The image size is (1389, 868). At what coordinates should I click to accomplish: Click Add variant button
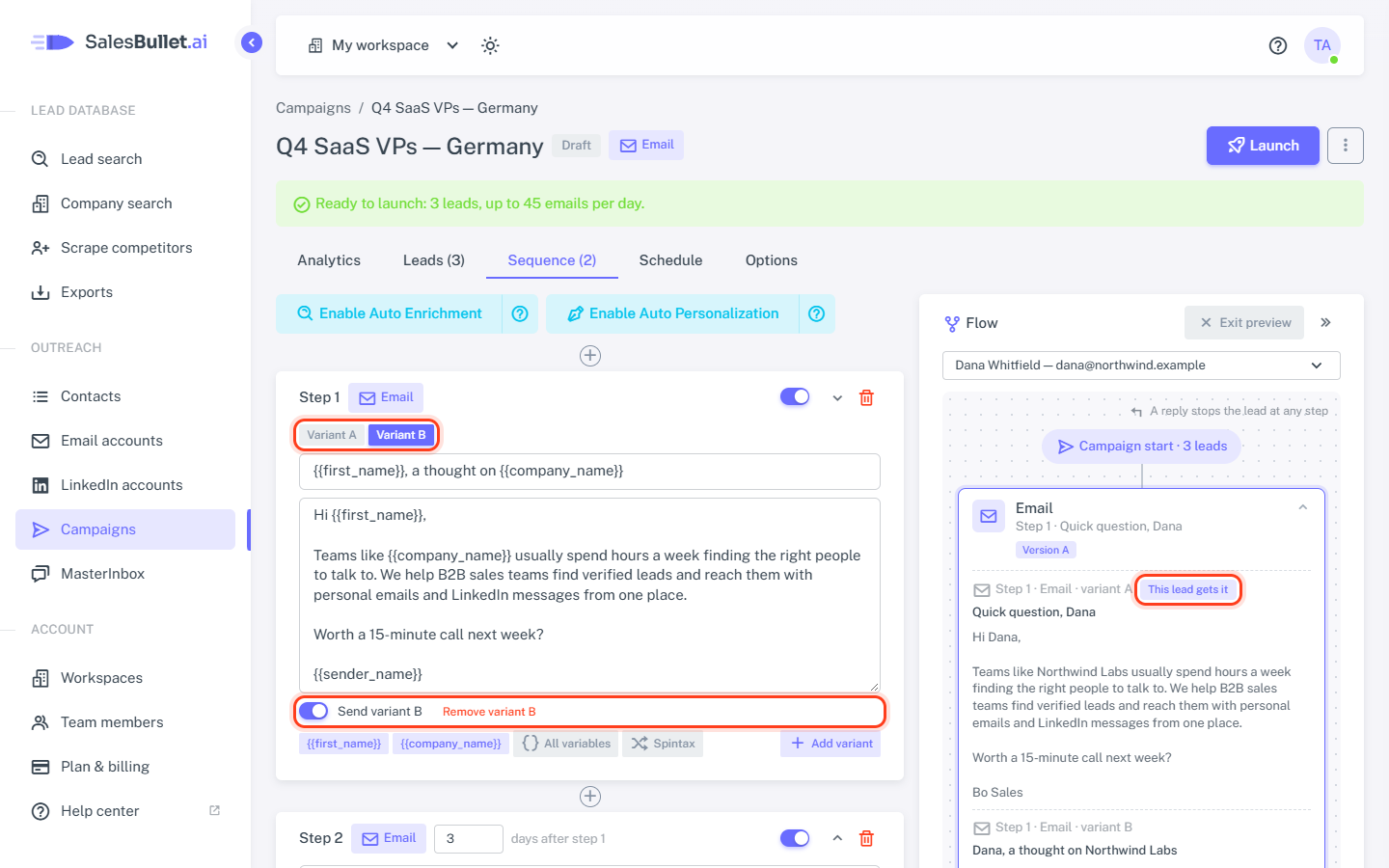coord(831,744)
